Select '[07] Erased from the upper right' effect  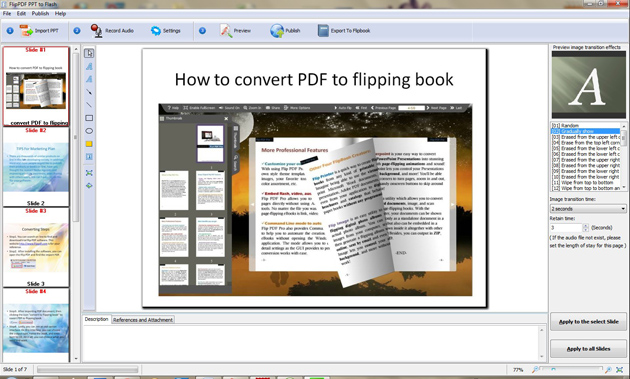point(585,160)
